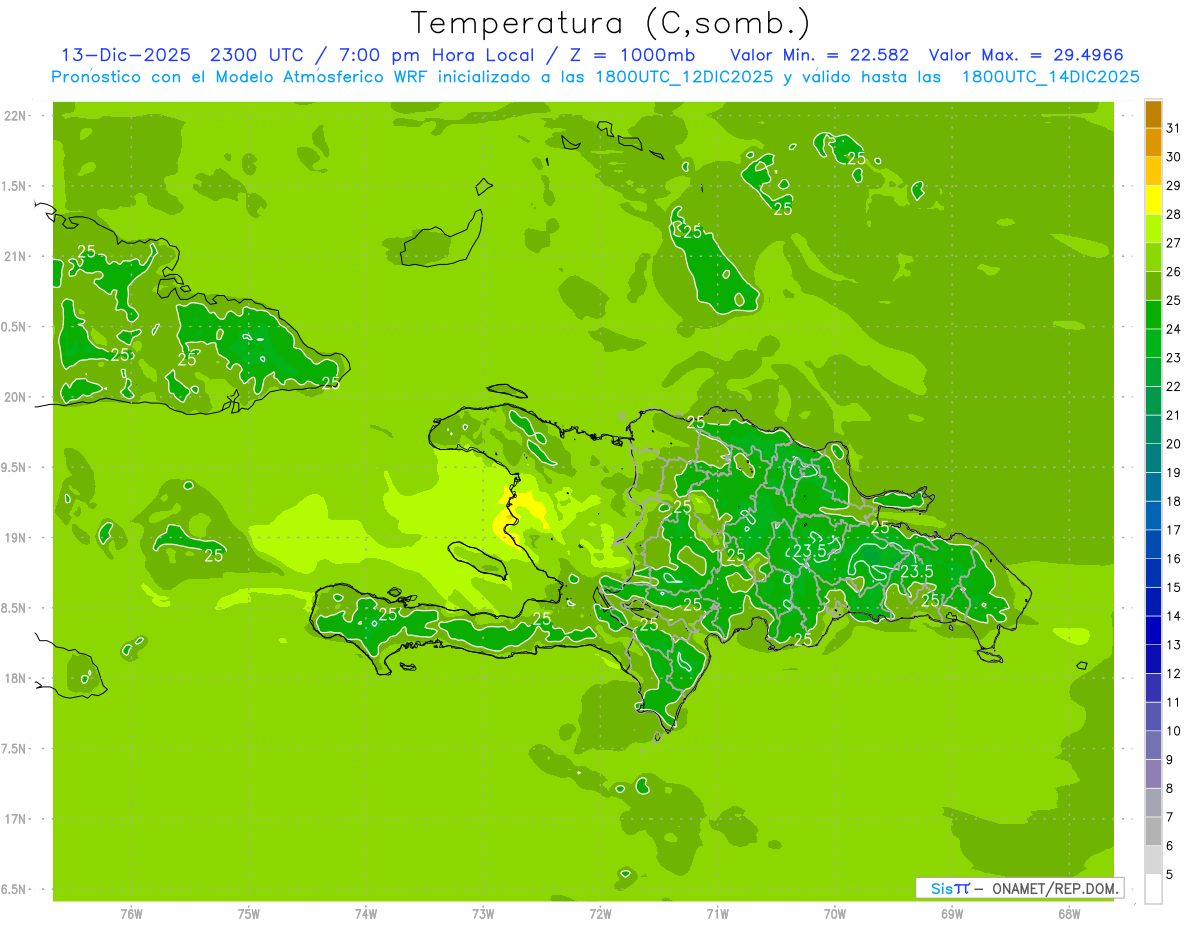Viewport: 1200px width, 927px height.
Task: Pick the yellow legend swatch between 28 and 29
Action: tap(1153, 200)
